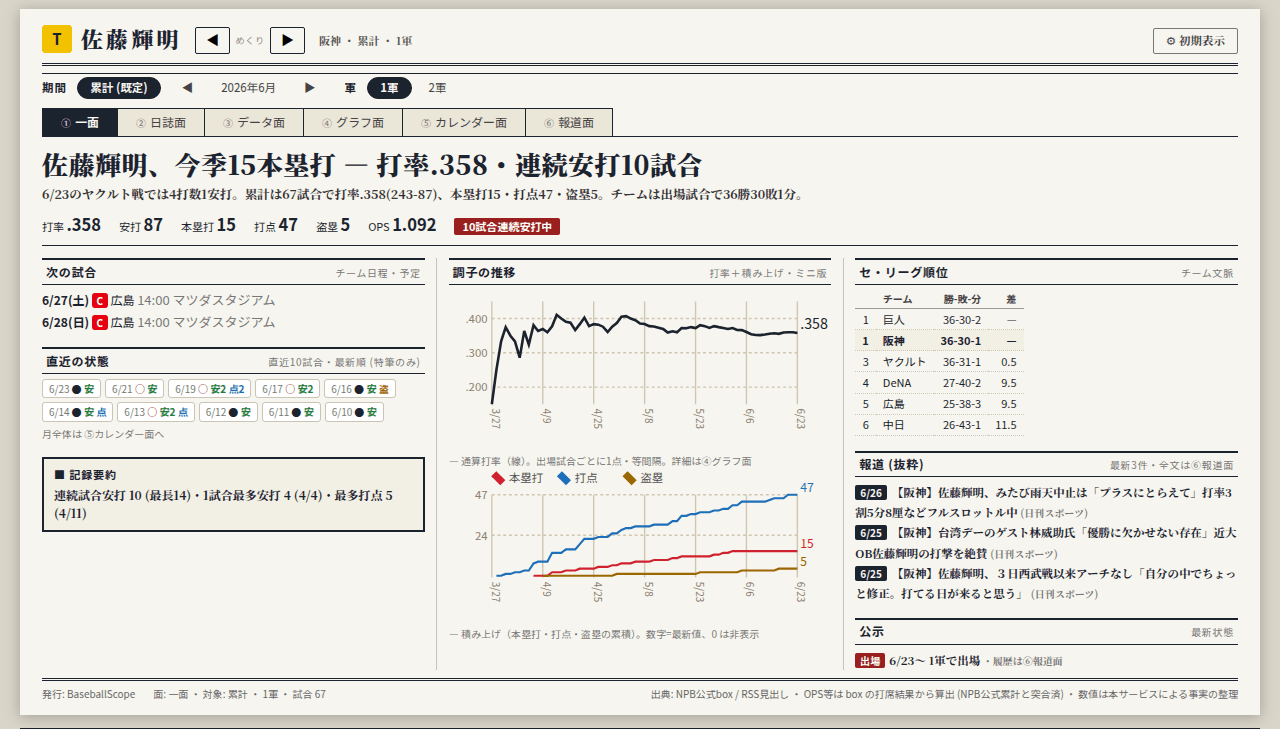Switch to the ④ グラフ面 tab
1280x729 pixels.
click(x=353, y=123)
